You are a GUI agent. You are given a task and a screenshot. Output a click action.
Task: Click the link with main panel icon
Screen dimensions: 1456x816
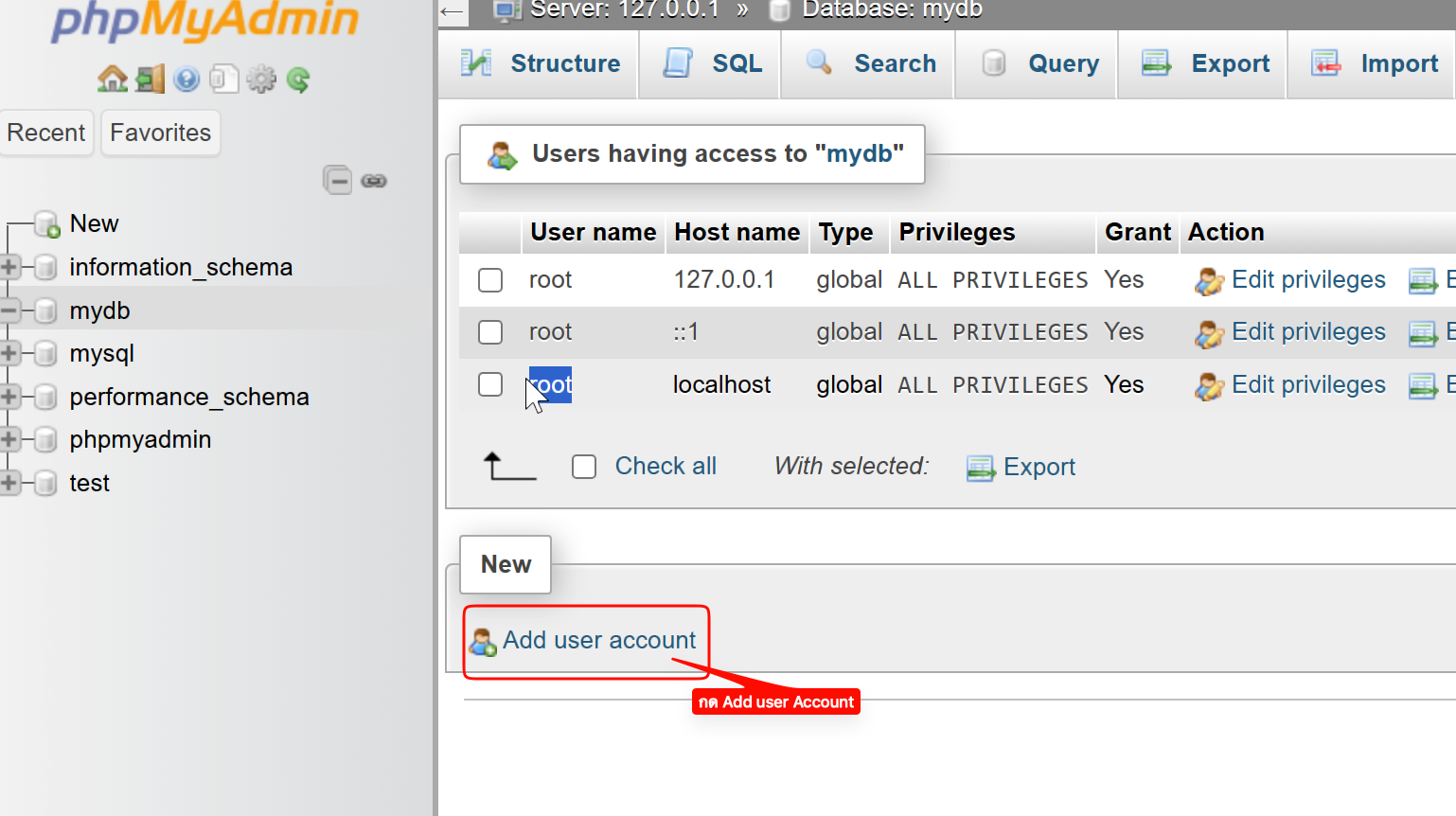click(x=374, y=180)
